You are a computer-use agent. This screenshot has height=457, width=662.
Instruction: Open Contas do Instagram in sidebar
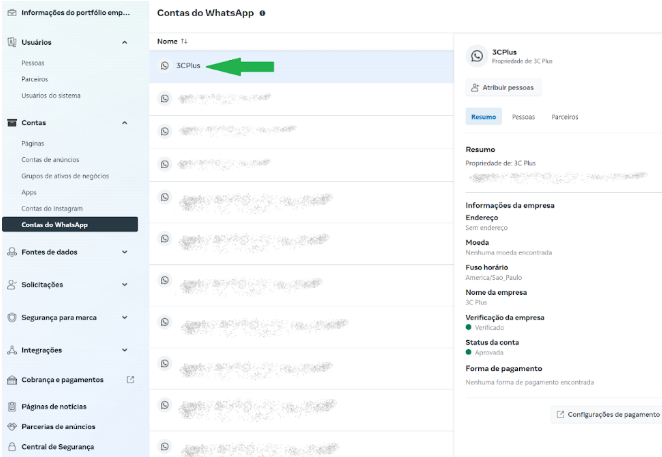(50, 208)
